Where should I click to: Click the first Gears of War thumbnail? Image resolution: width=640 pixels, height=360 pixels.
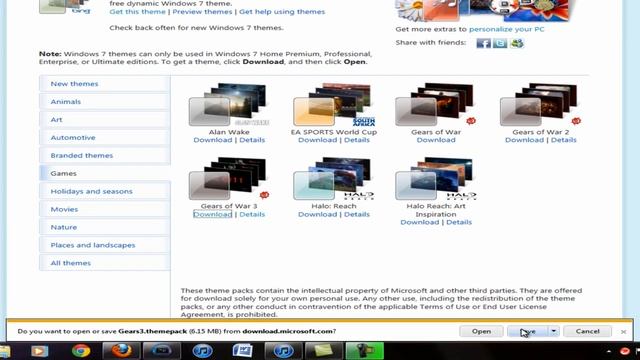[x=436, y=104]
